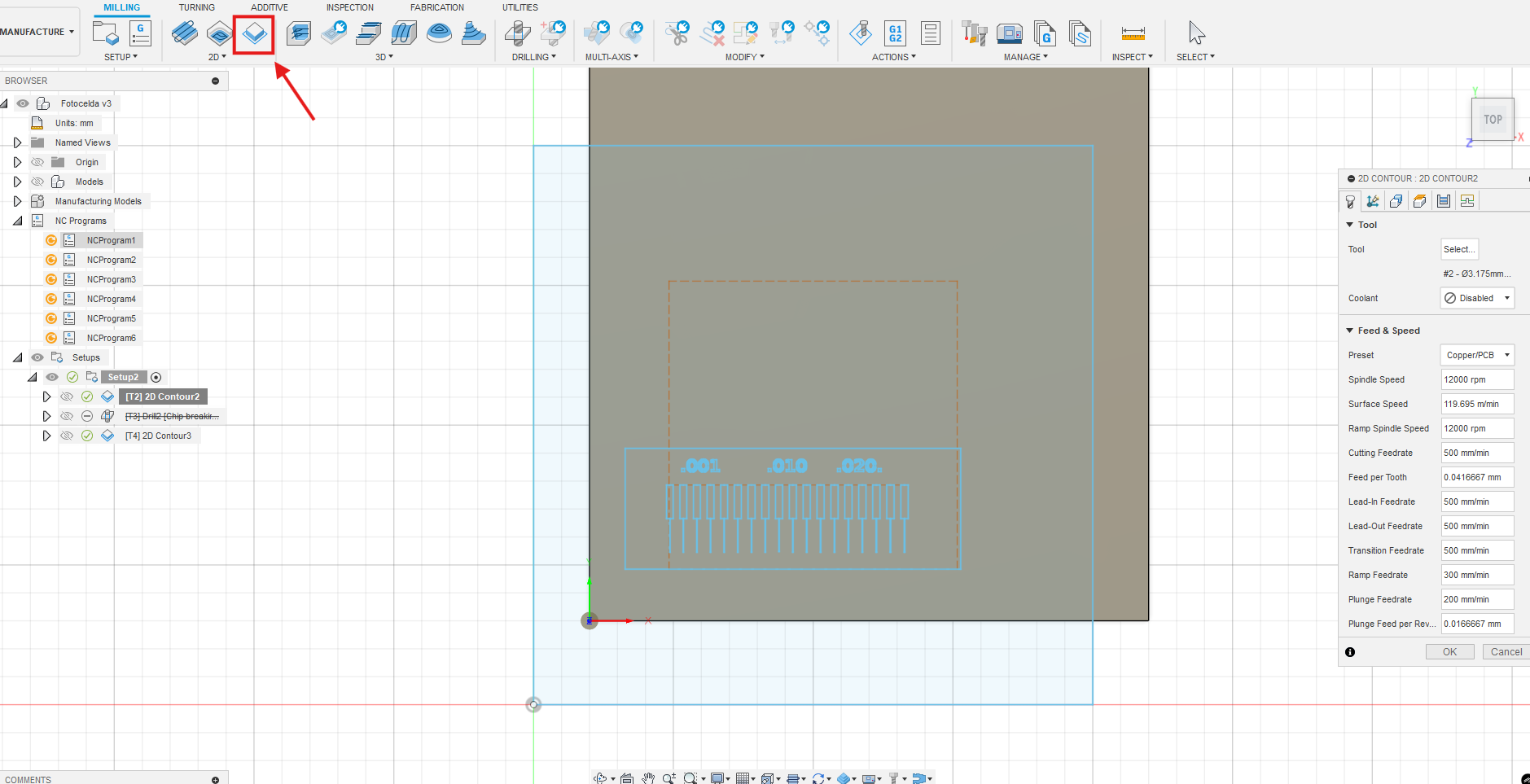Click the Spindle Speed input field
Viewport: 1530px width, 784px height.
[1477, 379]
